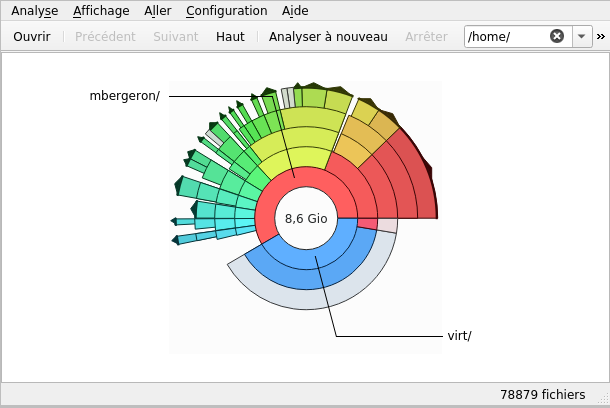Click the Suivant toolbar button
The image size is (610, 408).
click(x=175, y=36)
